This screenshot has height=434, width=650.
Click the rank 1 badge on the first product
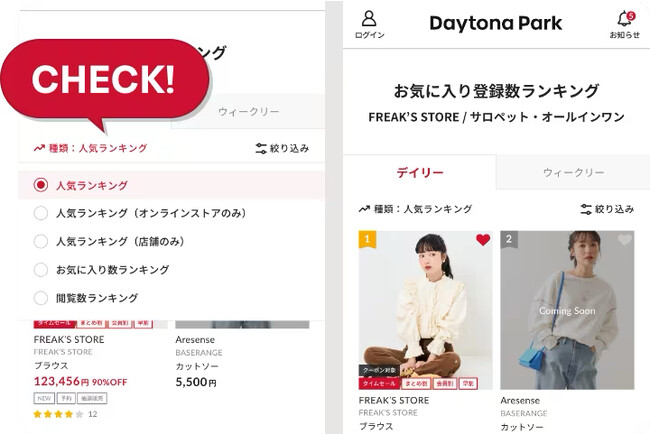(367, 239)
